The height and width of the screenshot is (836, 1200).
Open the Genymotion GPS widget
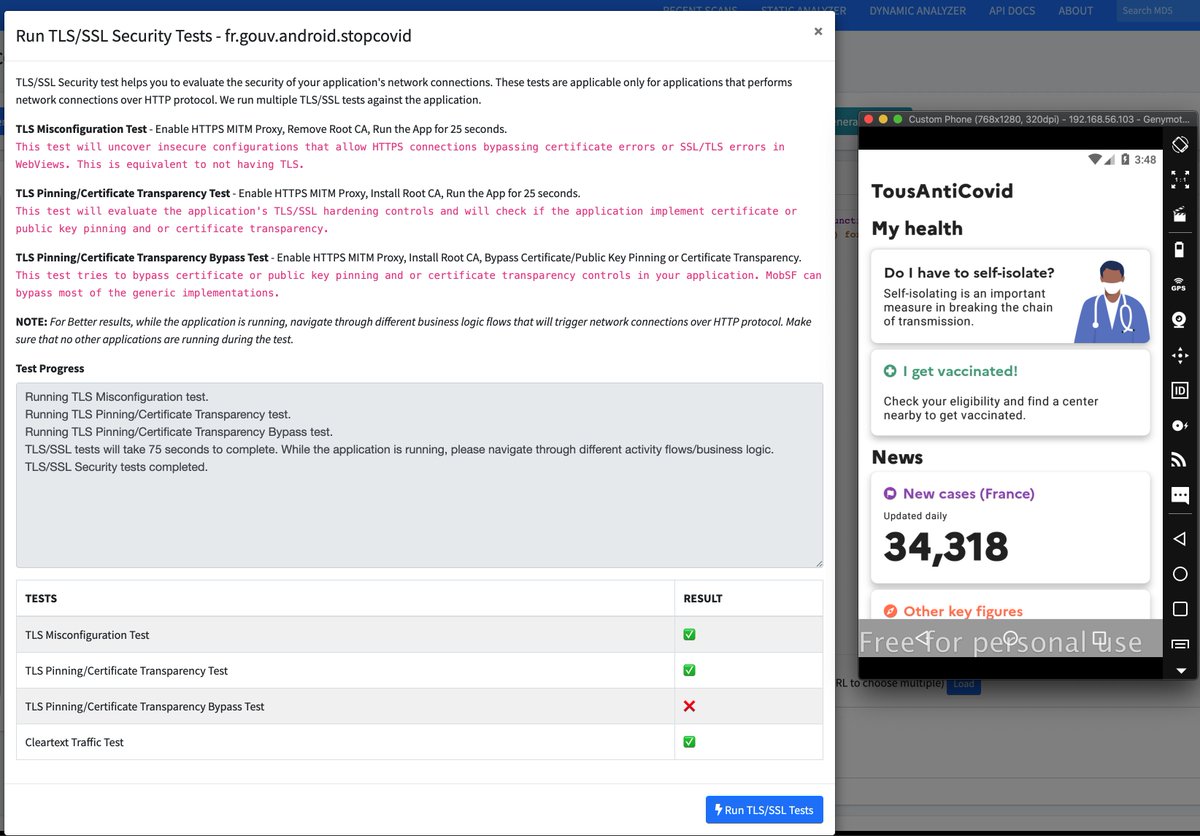coord(1179,284)
